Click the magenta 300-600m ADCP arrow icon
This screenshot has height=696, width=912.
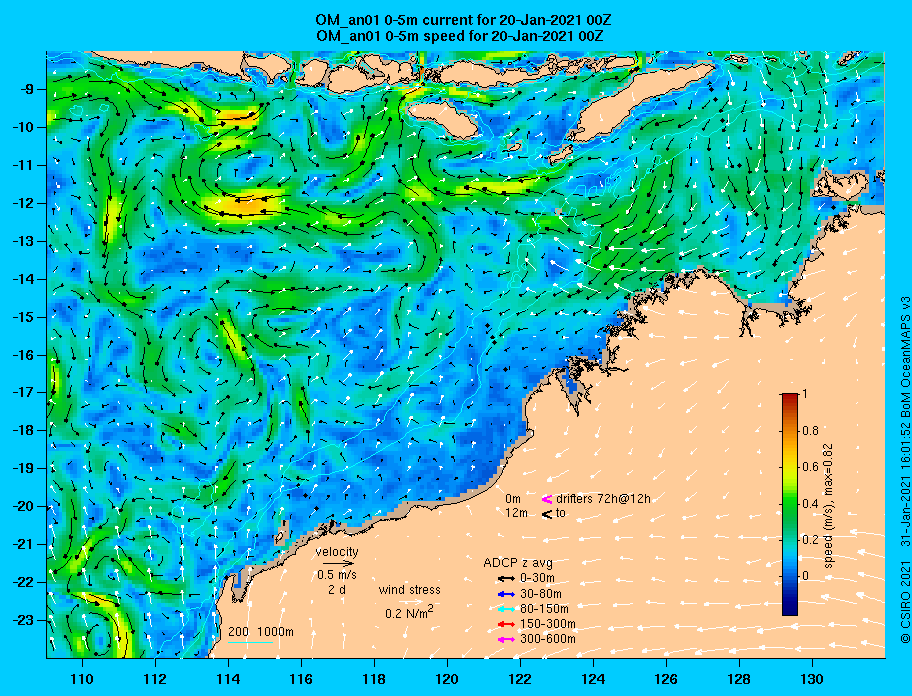coord(506,639)
